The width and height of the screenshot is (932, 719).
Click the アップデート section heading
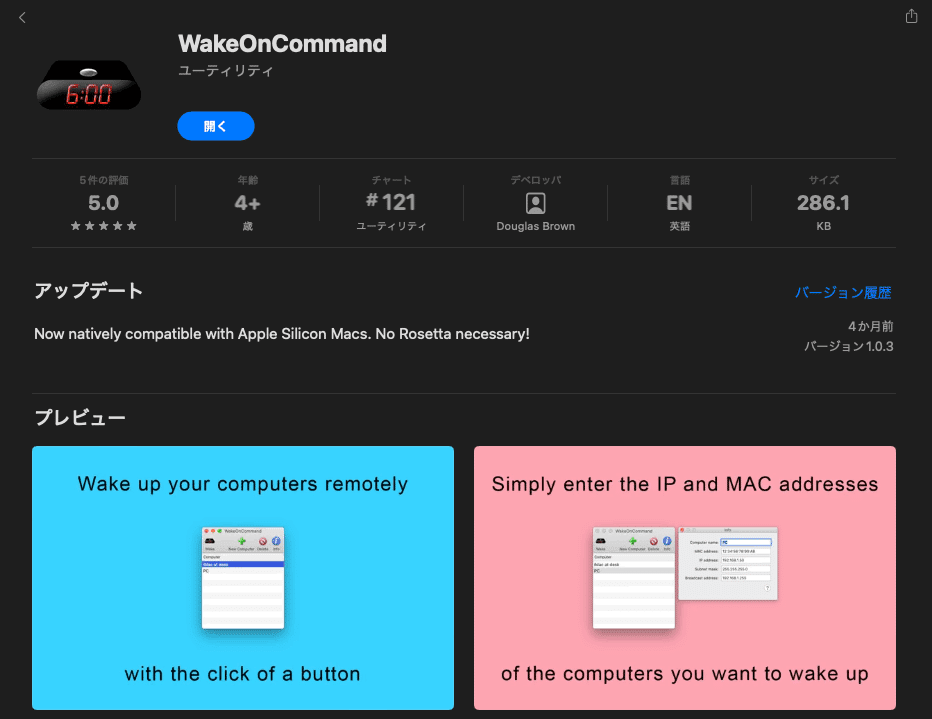tap(88, 291)
